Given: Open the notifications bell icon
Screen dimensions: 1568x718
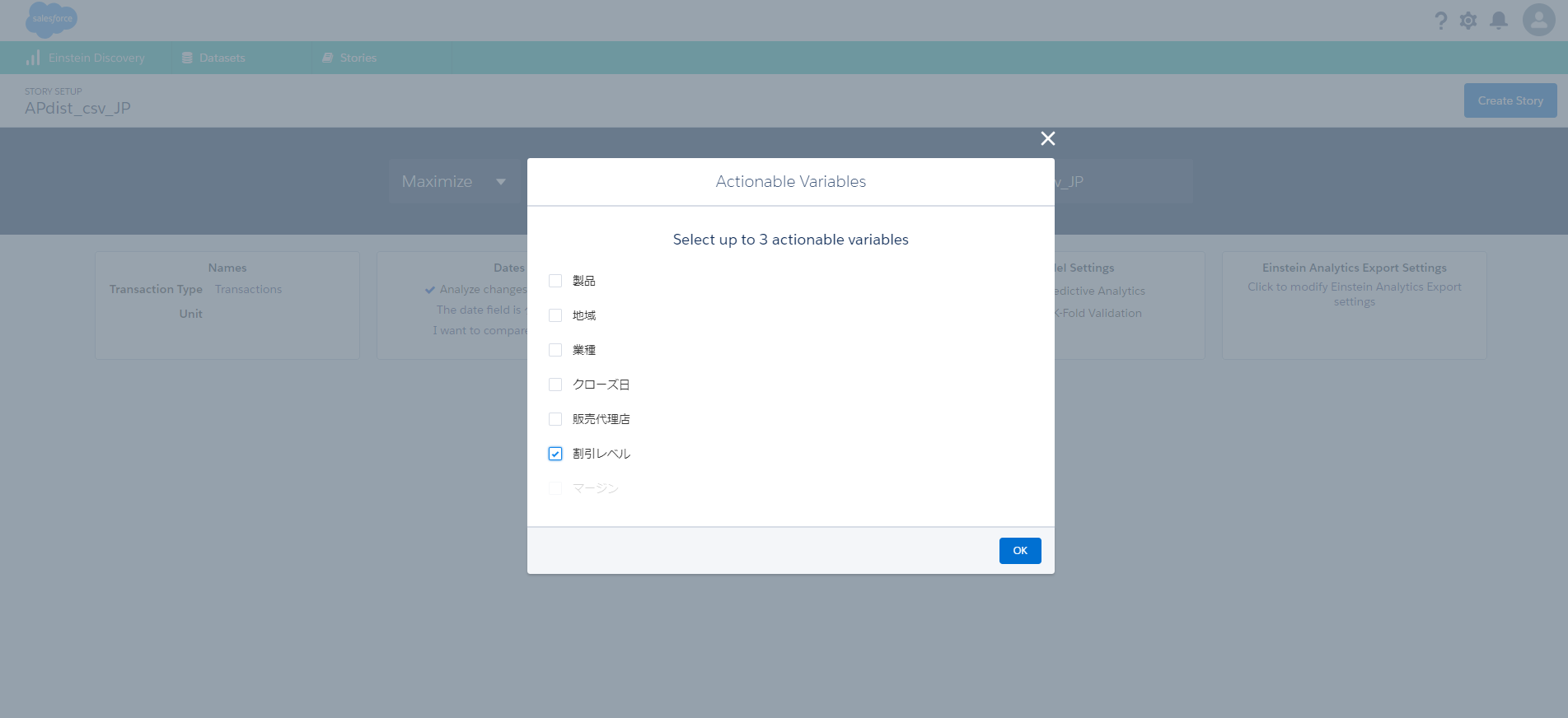Looking at the screenshot, I should [x=1499, y=21].
